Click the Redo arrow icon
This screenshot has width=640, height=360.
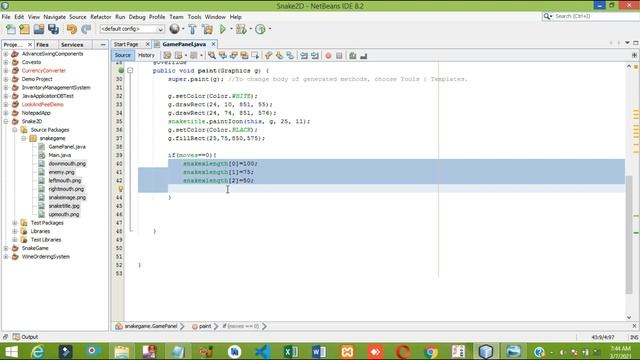[x=86, y=29]
